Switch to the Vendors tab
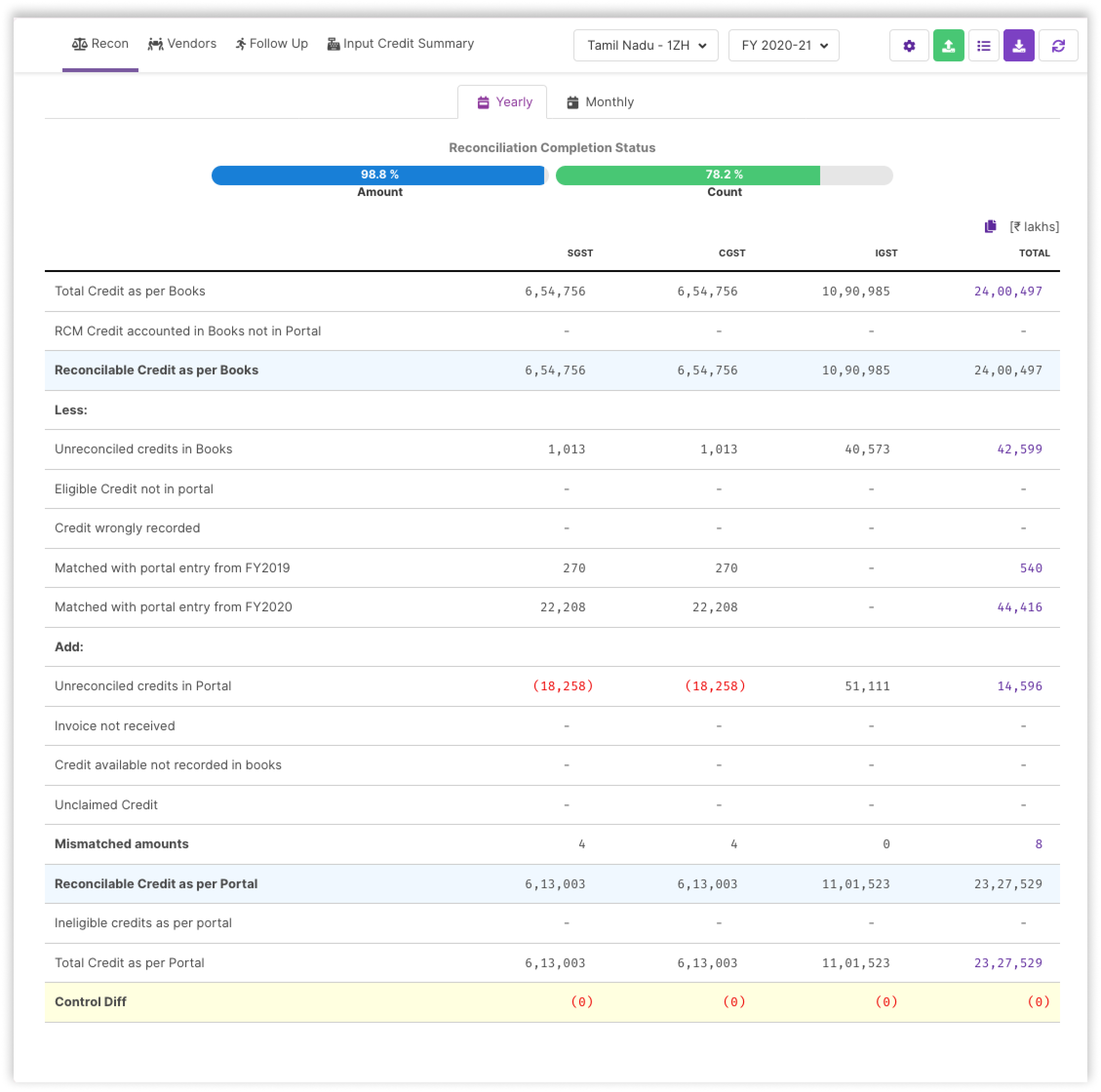Image resolution: width=1101 pixels, height=1092 pixels. [182, 44]
